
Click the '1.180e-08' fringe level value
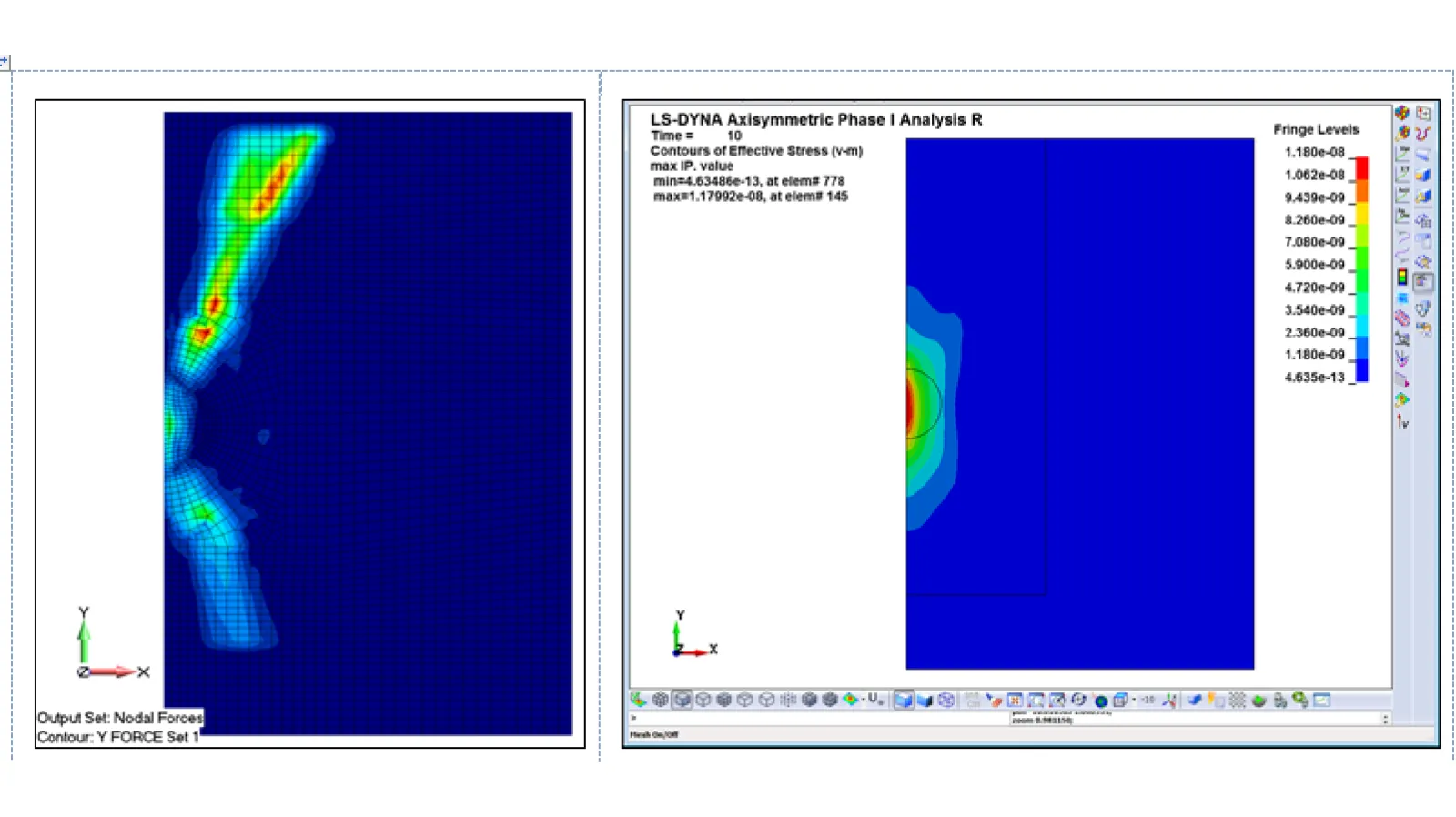tap(1314, 152)
